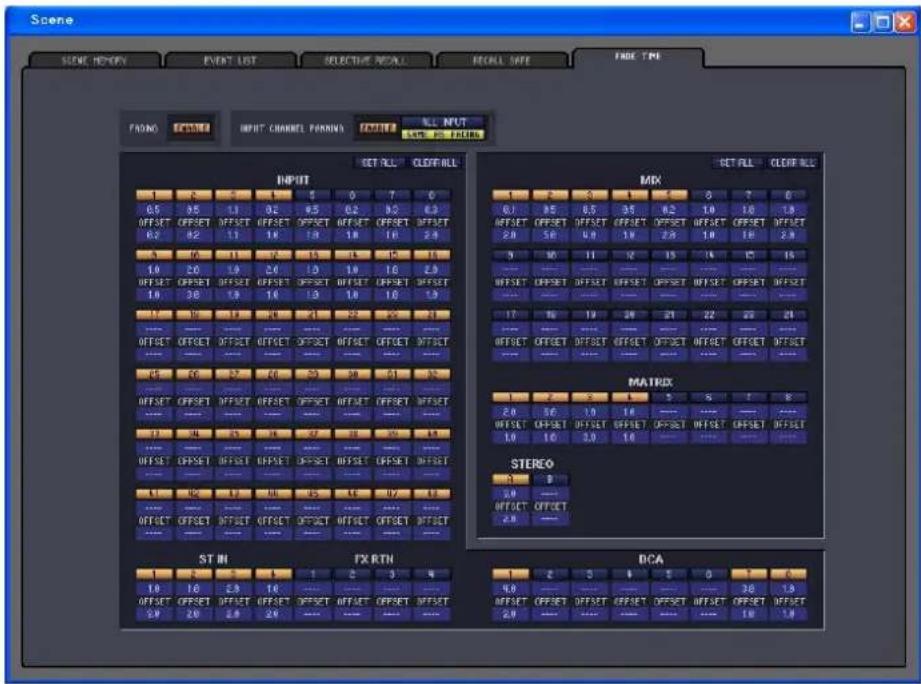Click SET ALL in the MIX panel
Screen dimensions: 921x684
pos(737,163)
